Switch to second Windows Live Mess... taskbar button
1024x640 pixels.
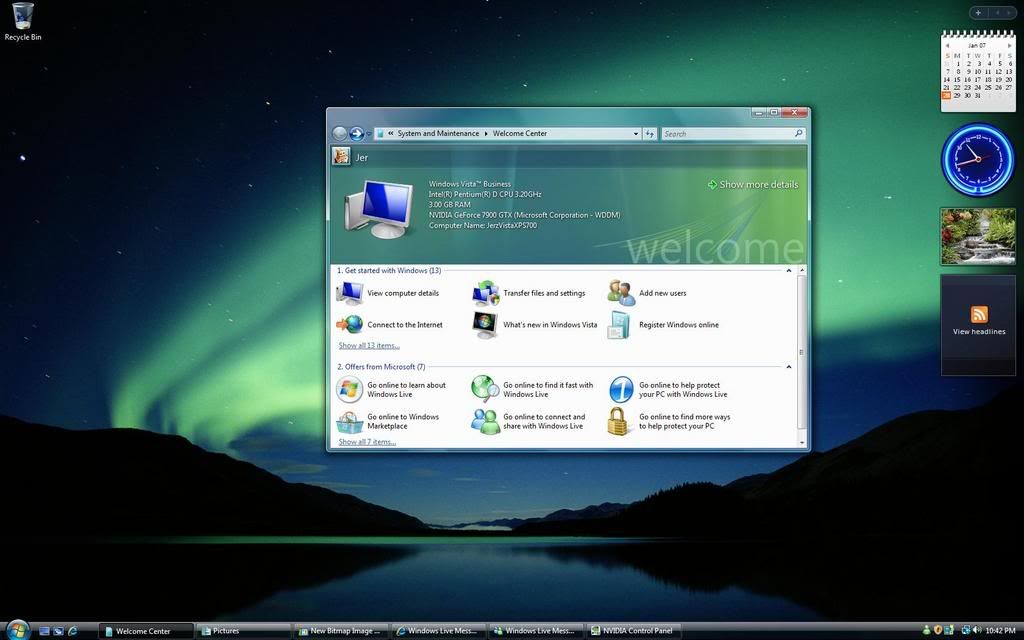[x=536, y=631]
